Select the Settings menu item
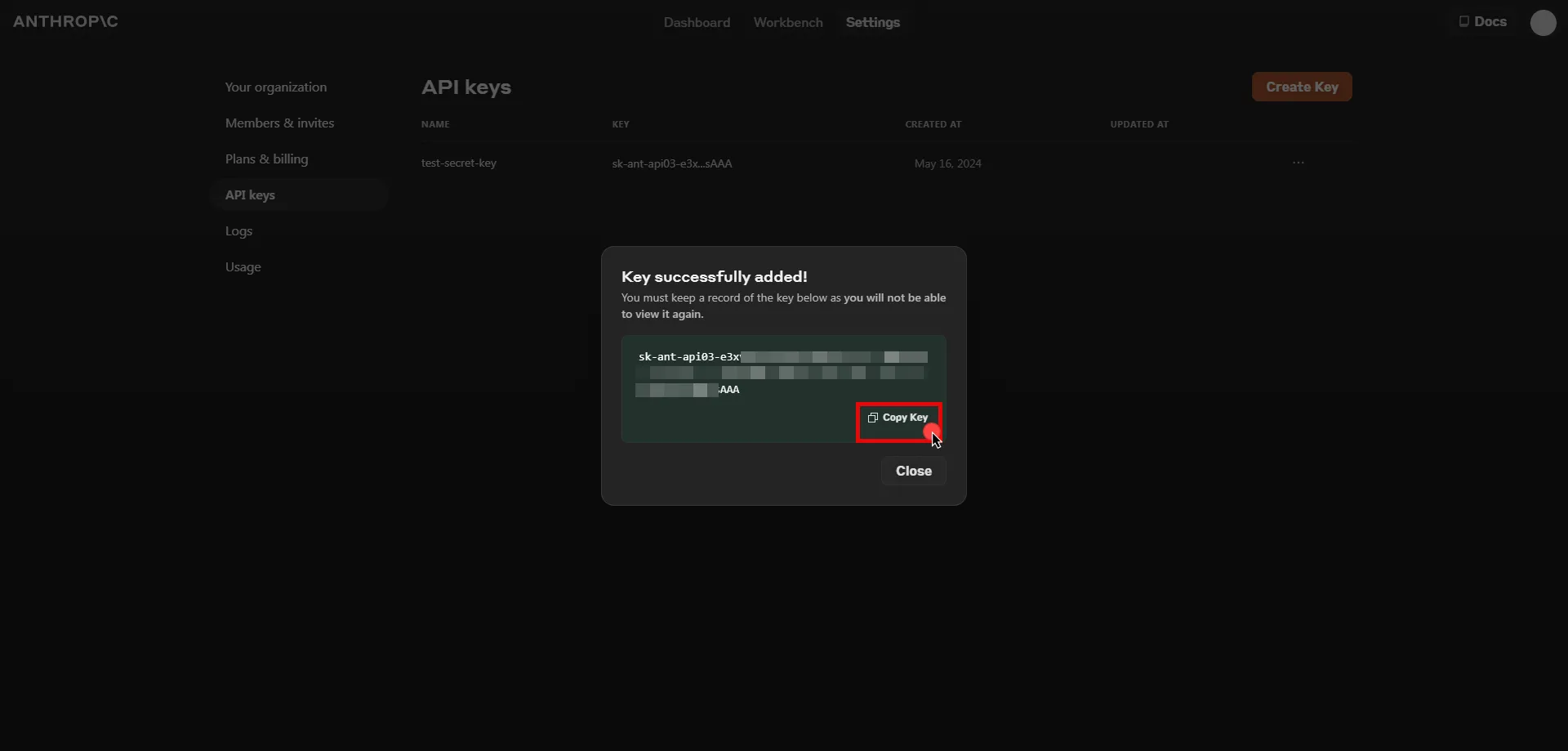1568x751 pixels. click(x=873, y=22)
